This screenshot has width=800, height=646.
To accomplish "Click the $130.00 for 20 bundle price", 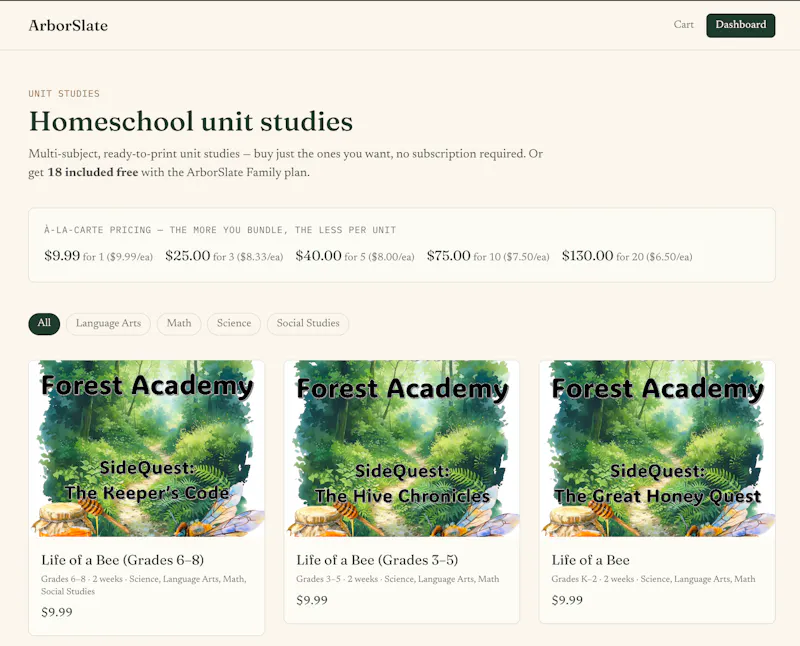I will pos(627,256).
